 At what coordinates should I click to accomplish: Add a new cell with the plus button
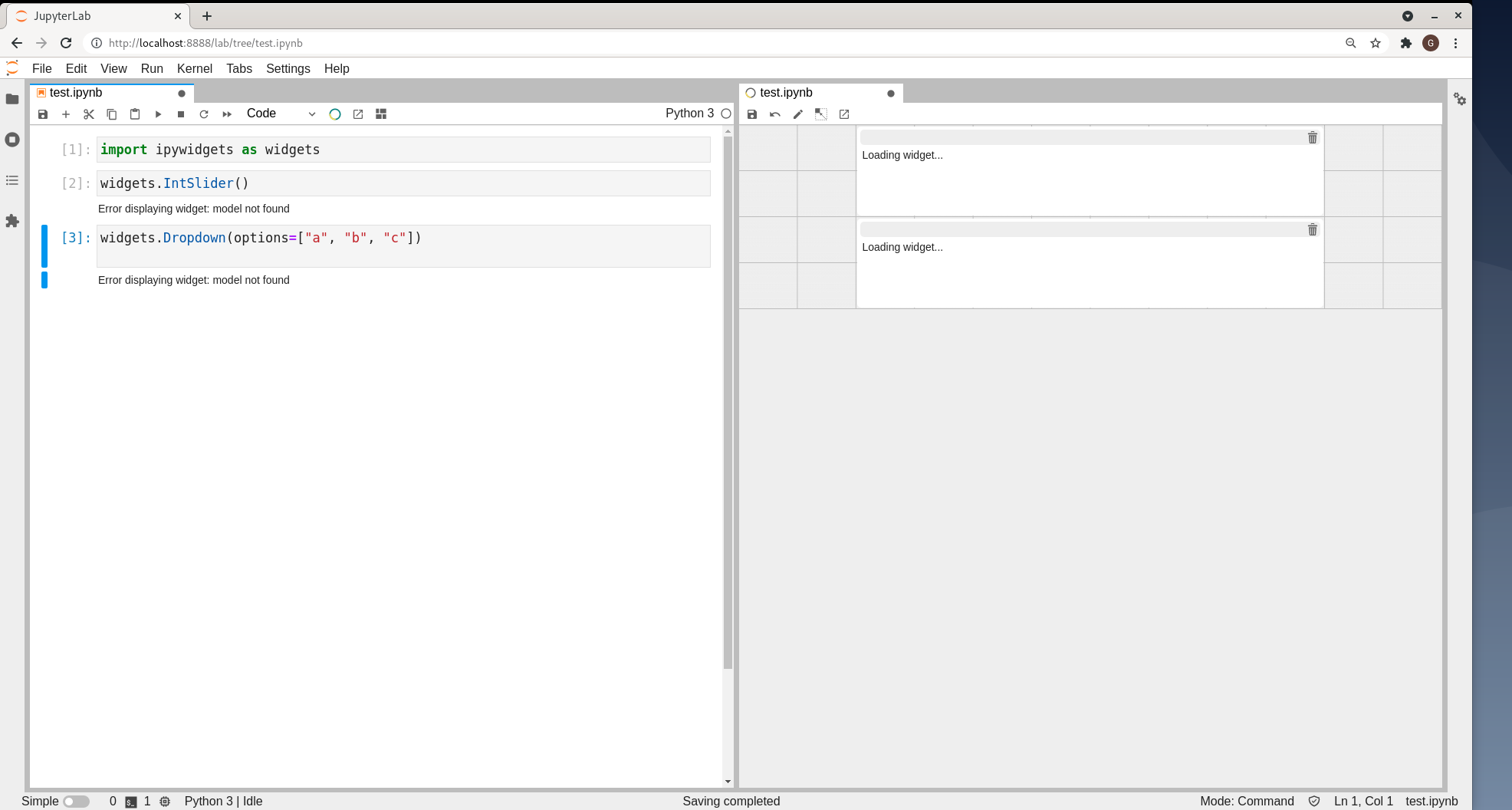click(66, 114)
